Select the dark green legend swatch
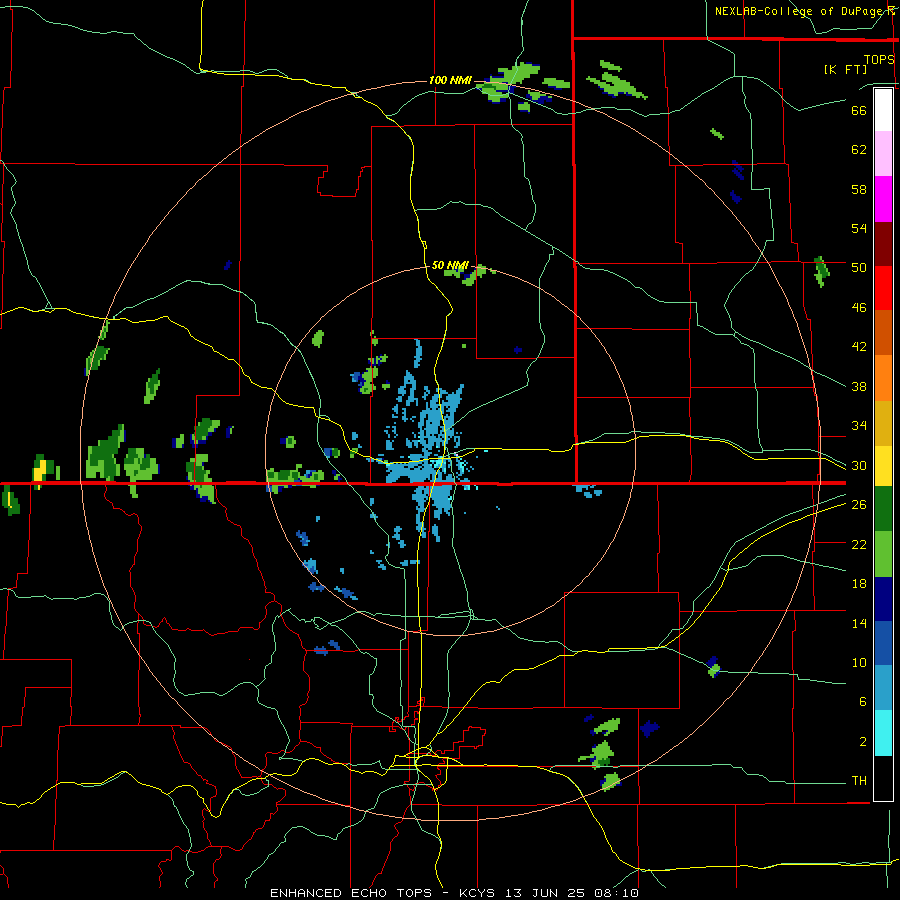Viewport: 900px width, 900px height. 883,509
